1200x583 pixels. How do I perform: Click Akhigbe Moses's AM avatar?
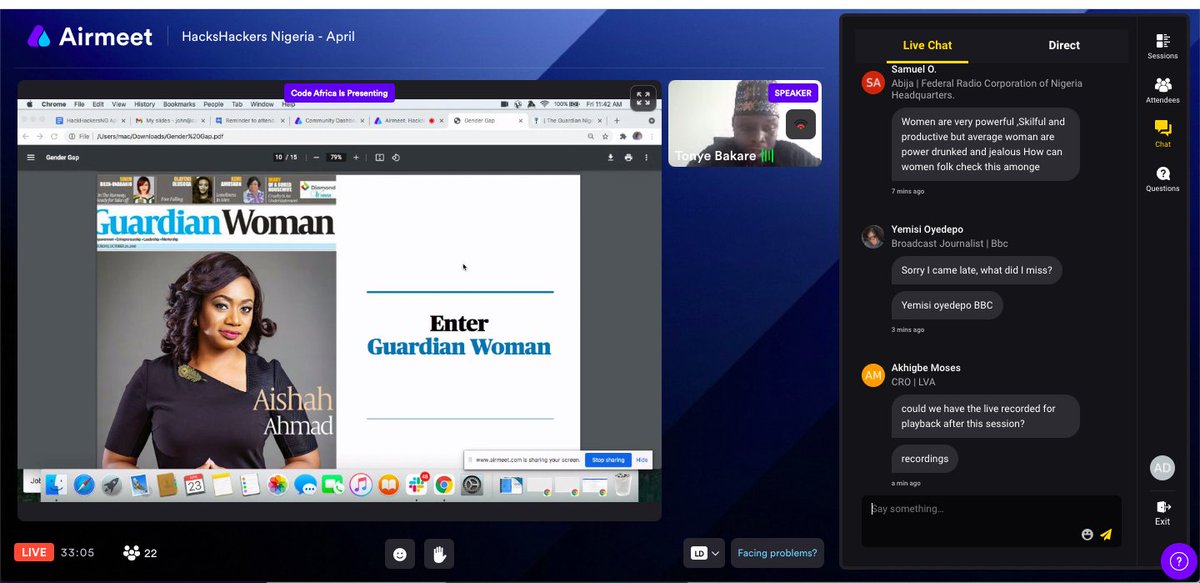pyautogui.click(x=873, y=375)
